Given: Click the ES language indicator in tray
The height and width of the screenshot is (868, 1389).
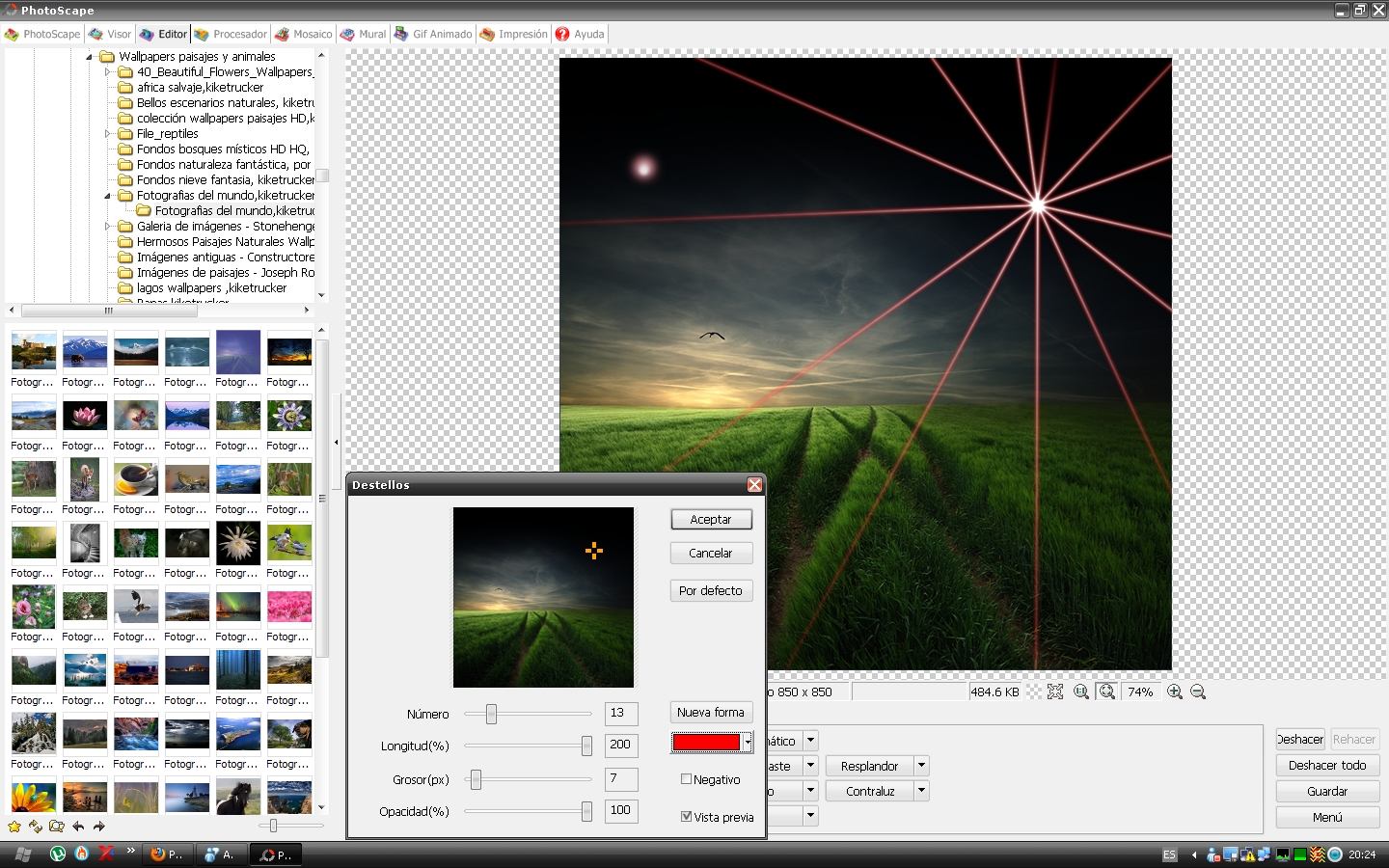Looking at the screenshot, I should pyautogui.click(x=1169, y=854).
